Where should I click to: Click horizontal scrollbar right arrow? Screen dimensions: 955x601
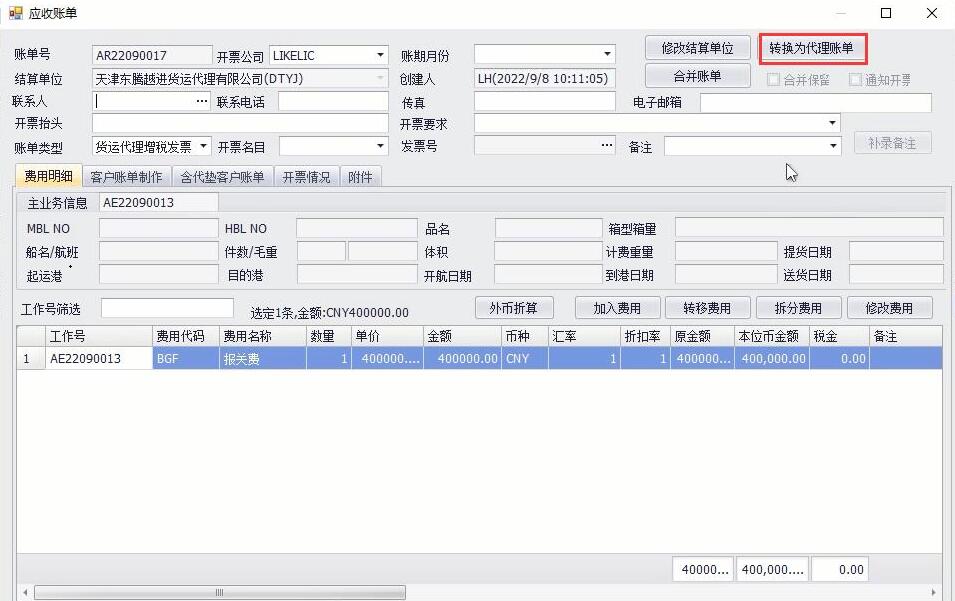click(935, 592)
